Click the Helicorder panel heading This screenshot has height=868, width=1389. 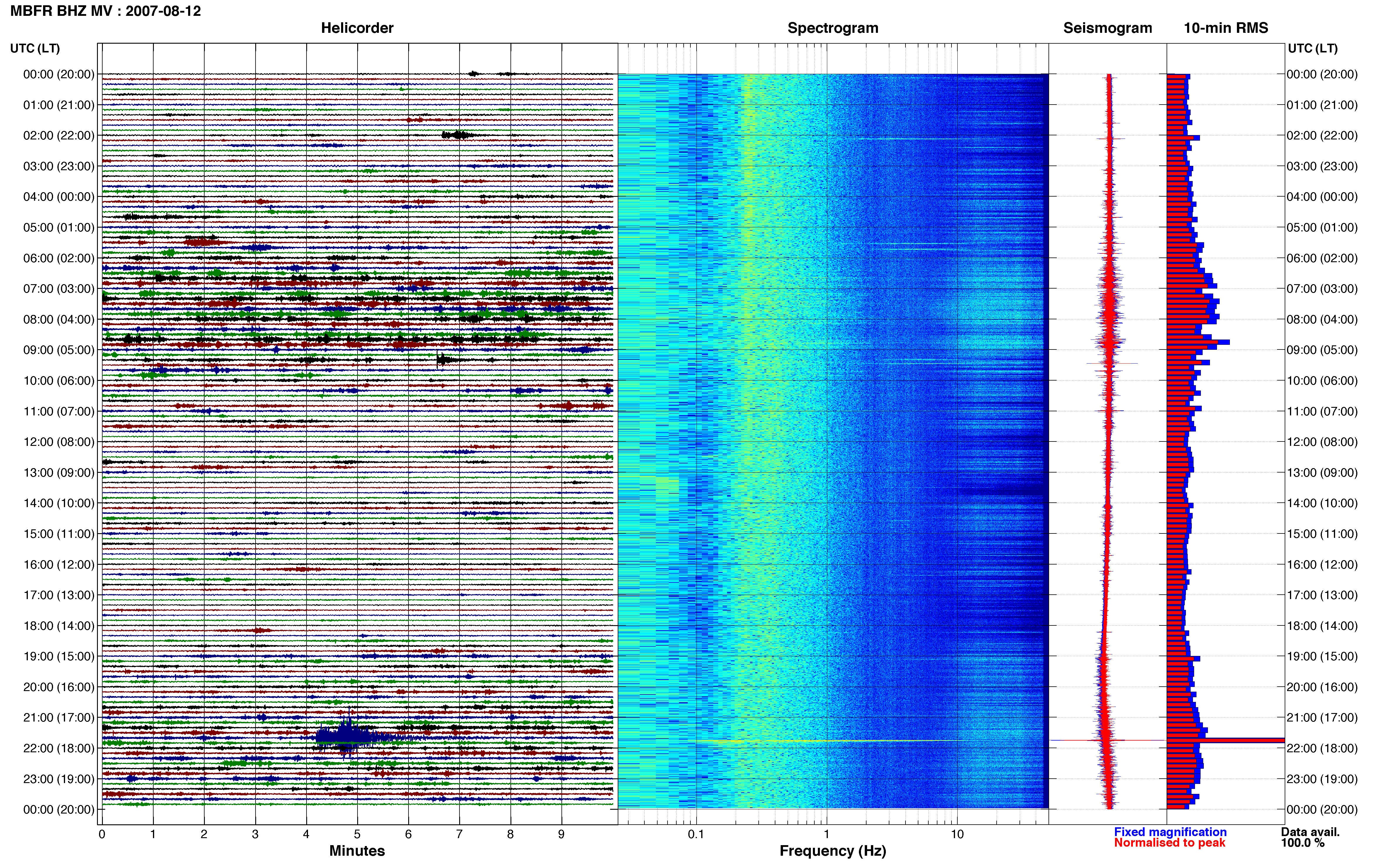[357, 28]
